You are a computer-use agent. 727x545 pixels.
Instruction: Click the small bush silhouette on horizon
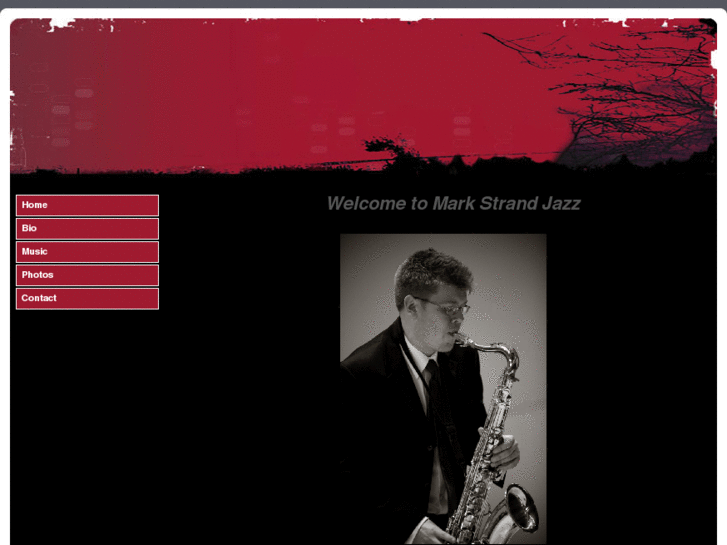[389, 148]
